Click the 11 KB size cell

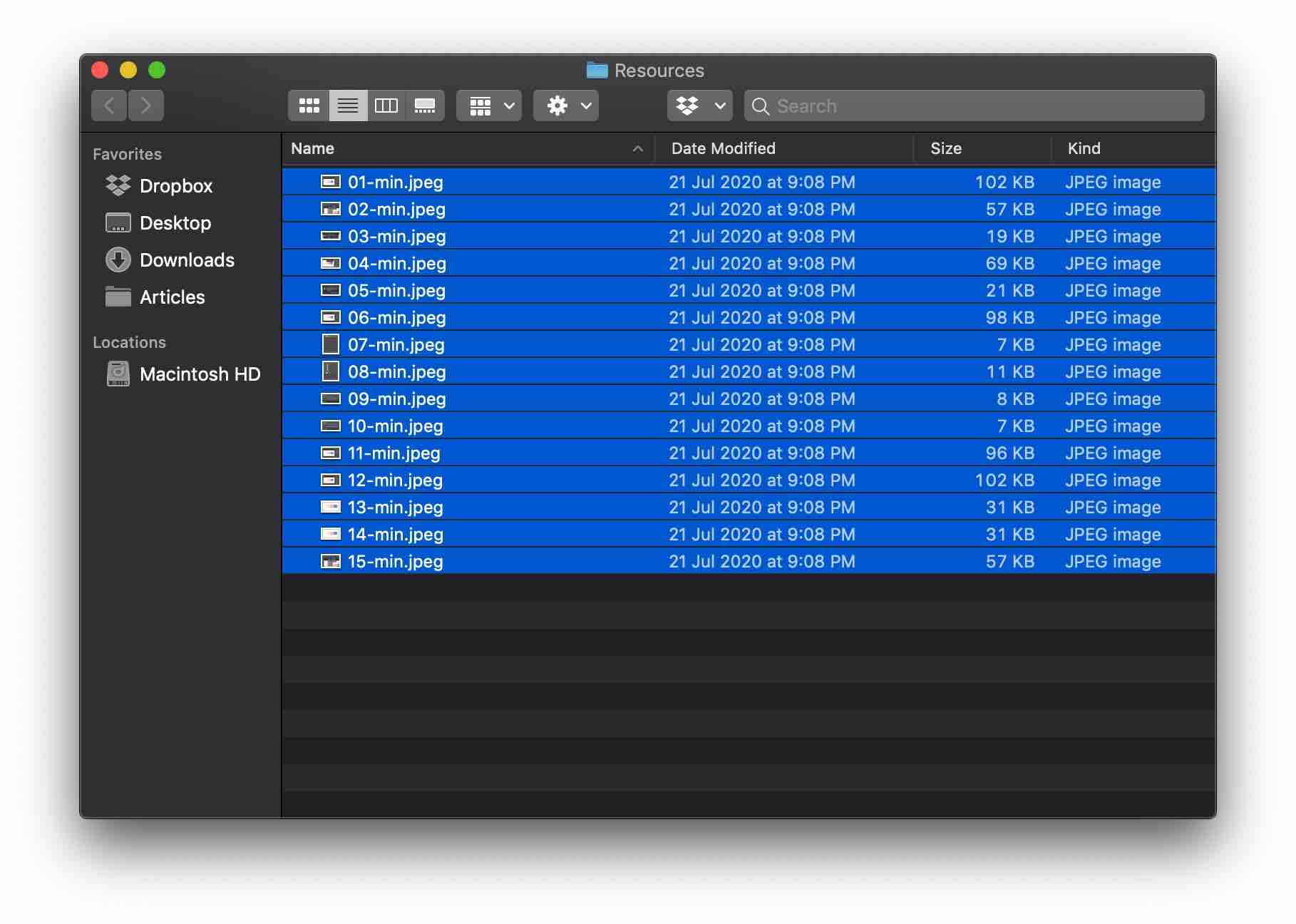[x=1010, y=371]
